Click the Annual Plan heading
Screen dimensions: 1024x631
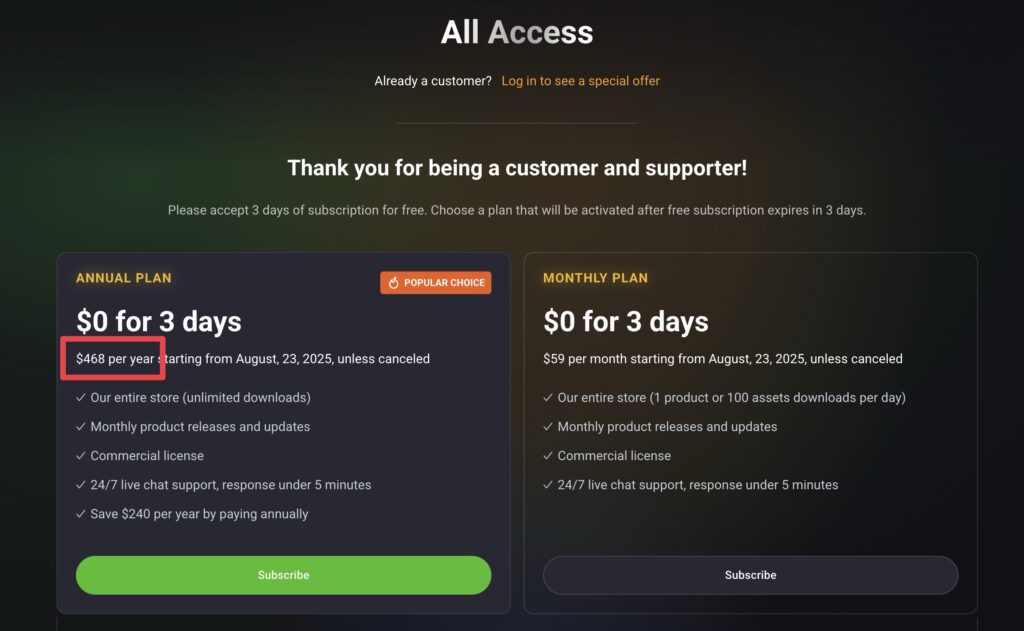(x=123, y=278)
